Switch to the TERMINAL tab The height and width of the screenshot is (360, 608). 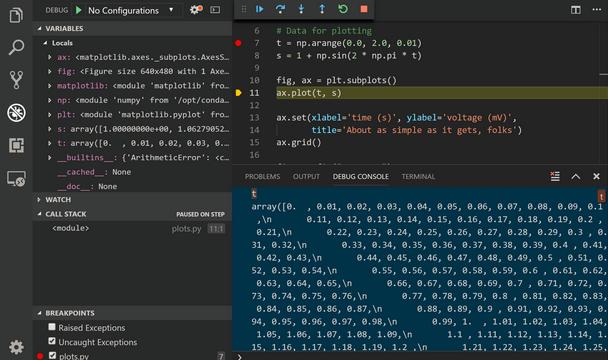click(x=418, y=177)
